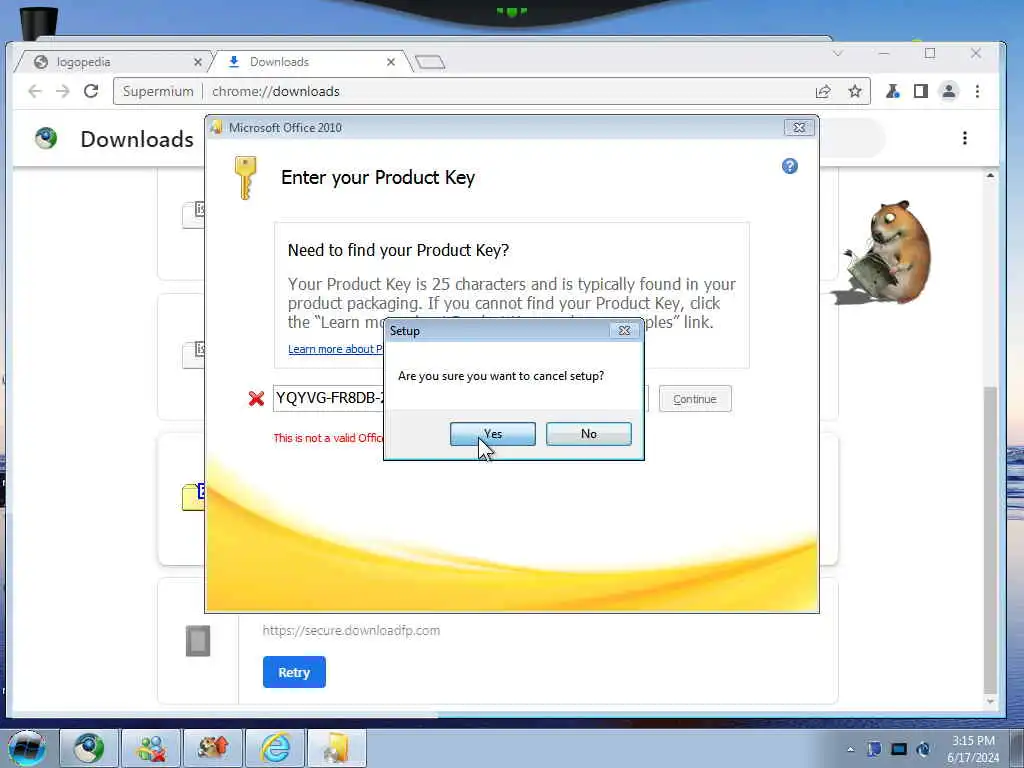Click the gray file icon beside Retry
Viewport: 1024px width, 768px height.
(198, 641)
